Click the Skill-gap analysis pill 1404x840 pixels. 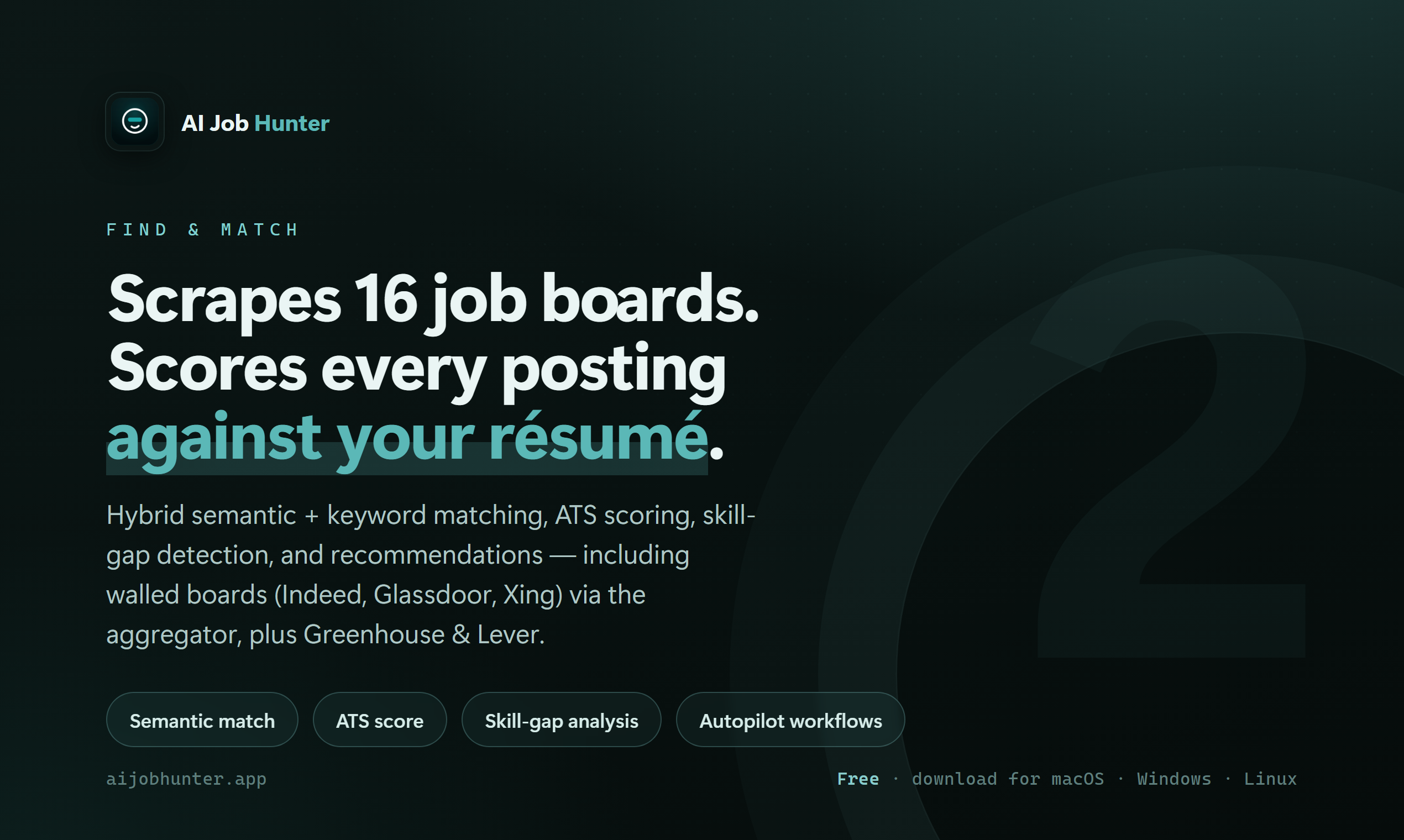(562, 720)
